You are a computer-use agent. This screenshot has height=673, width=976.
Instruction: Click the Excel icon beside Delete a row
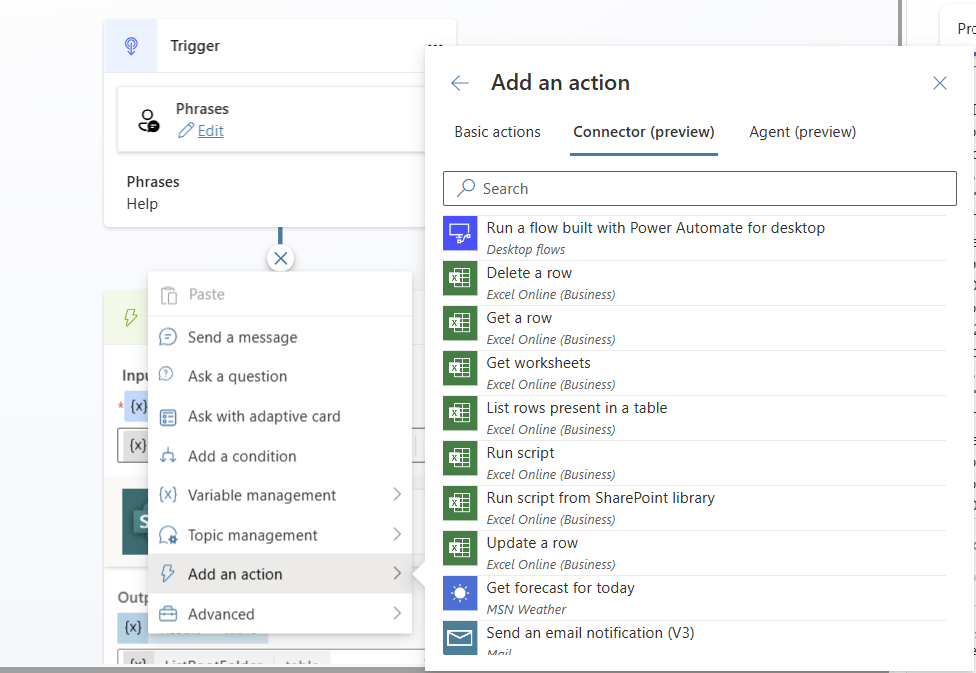click(x=460, y=279)
